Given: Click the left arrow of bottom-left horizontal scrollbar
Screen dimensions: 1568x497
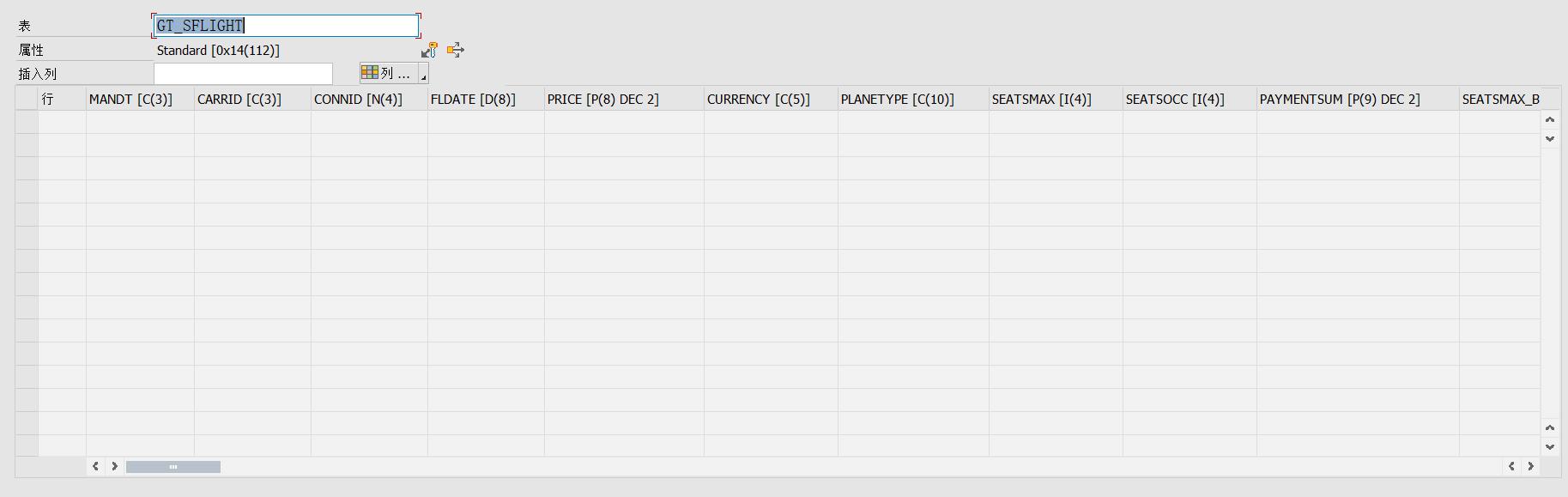Looking at the screenshot, I should (95, 466).
